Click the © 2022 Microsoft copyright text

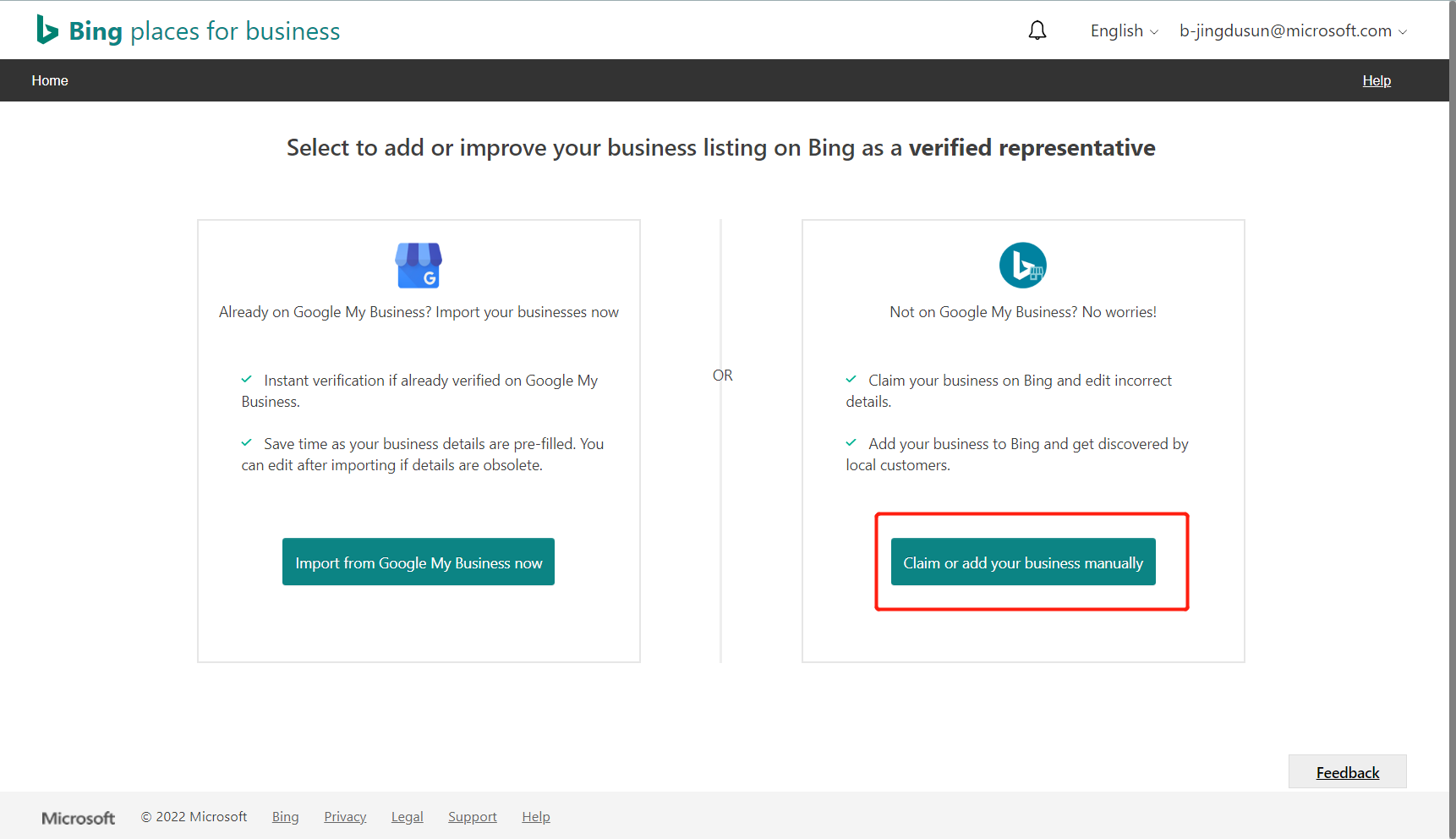[194, 816]
